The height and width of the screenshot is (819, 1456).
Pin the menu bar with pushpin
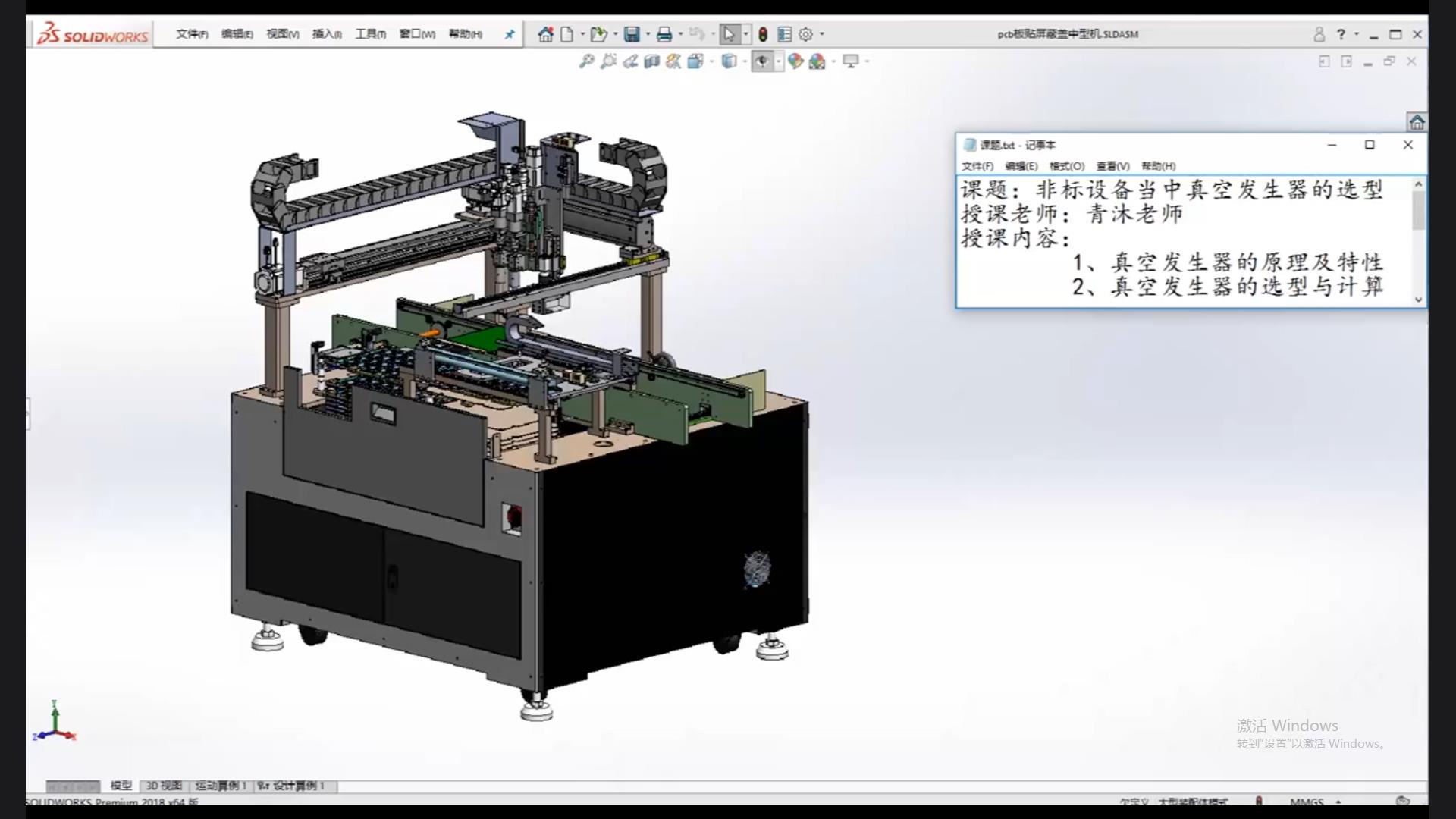click(x=510, y=34)
